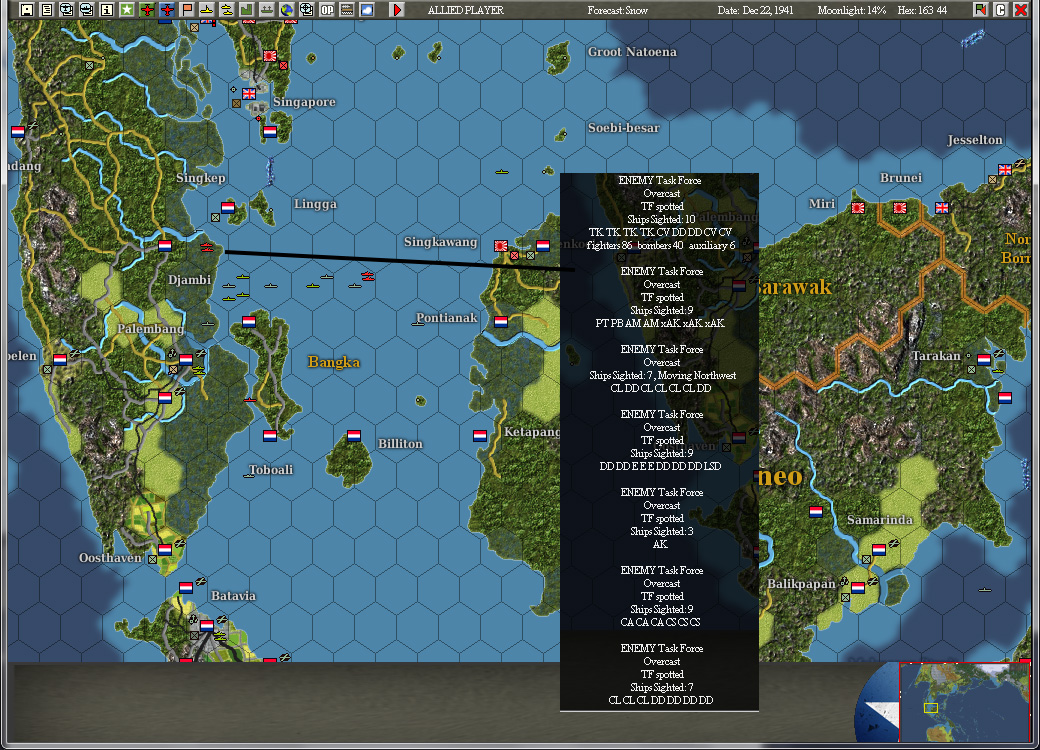The image size is (1040, 750).
Task: Open the OP operations report
Action: tap(327, 10)
